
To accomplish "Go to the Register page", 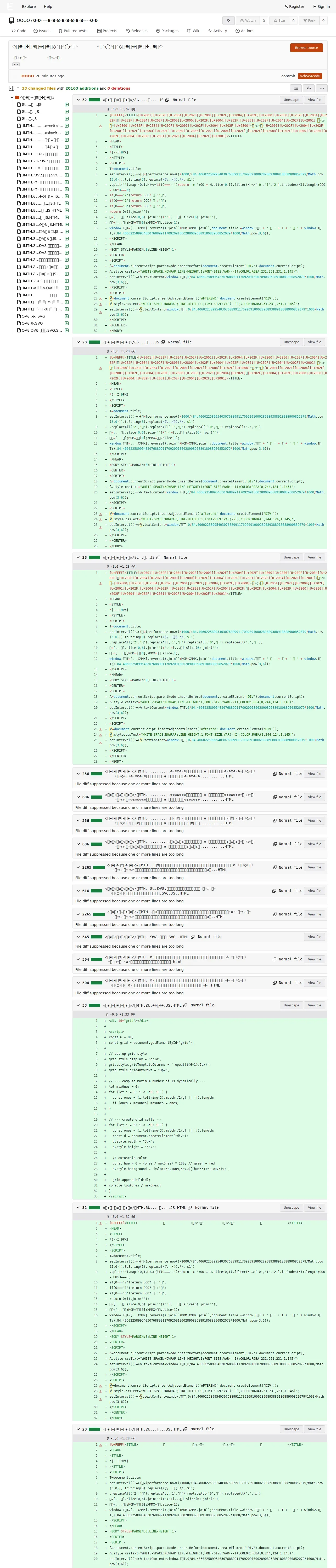I will [295, 7].
